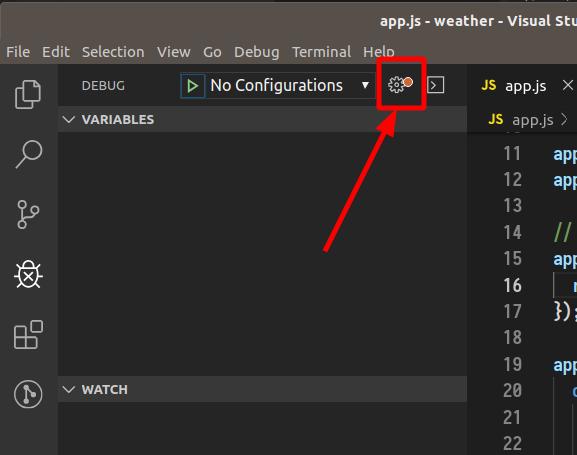
Task: Click line number 19 in gutter
Action: (512, 364)
